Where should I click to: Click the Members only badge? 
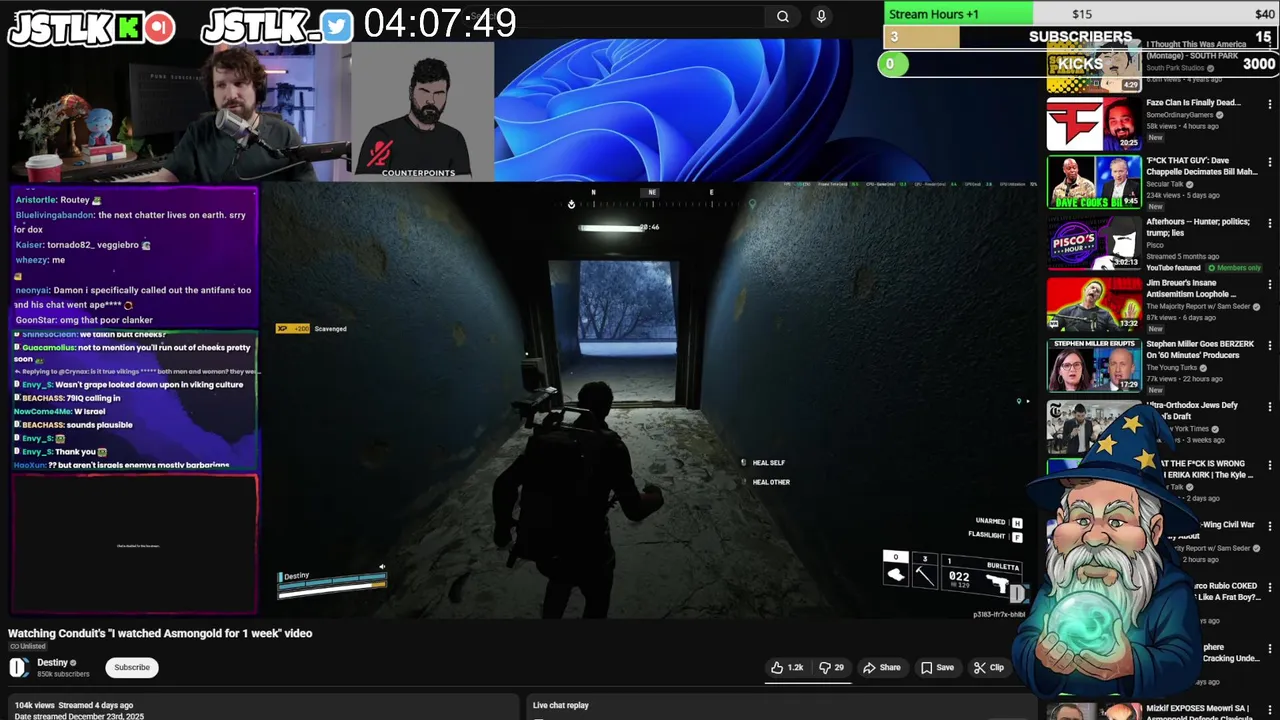tap(1236, 268)
